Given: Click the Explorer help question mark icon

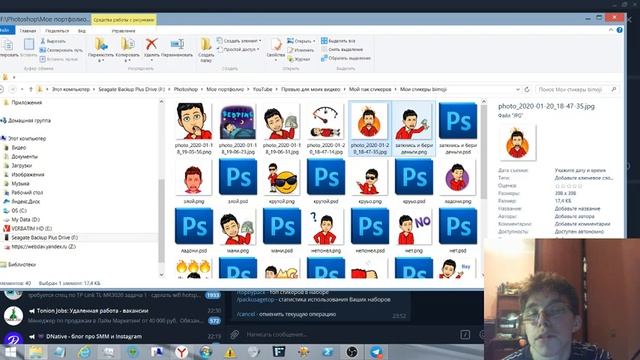Looking at the screenshot, I should 620,30.
